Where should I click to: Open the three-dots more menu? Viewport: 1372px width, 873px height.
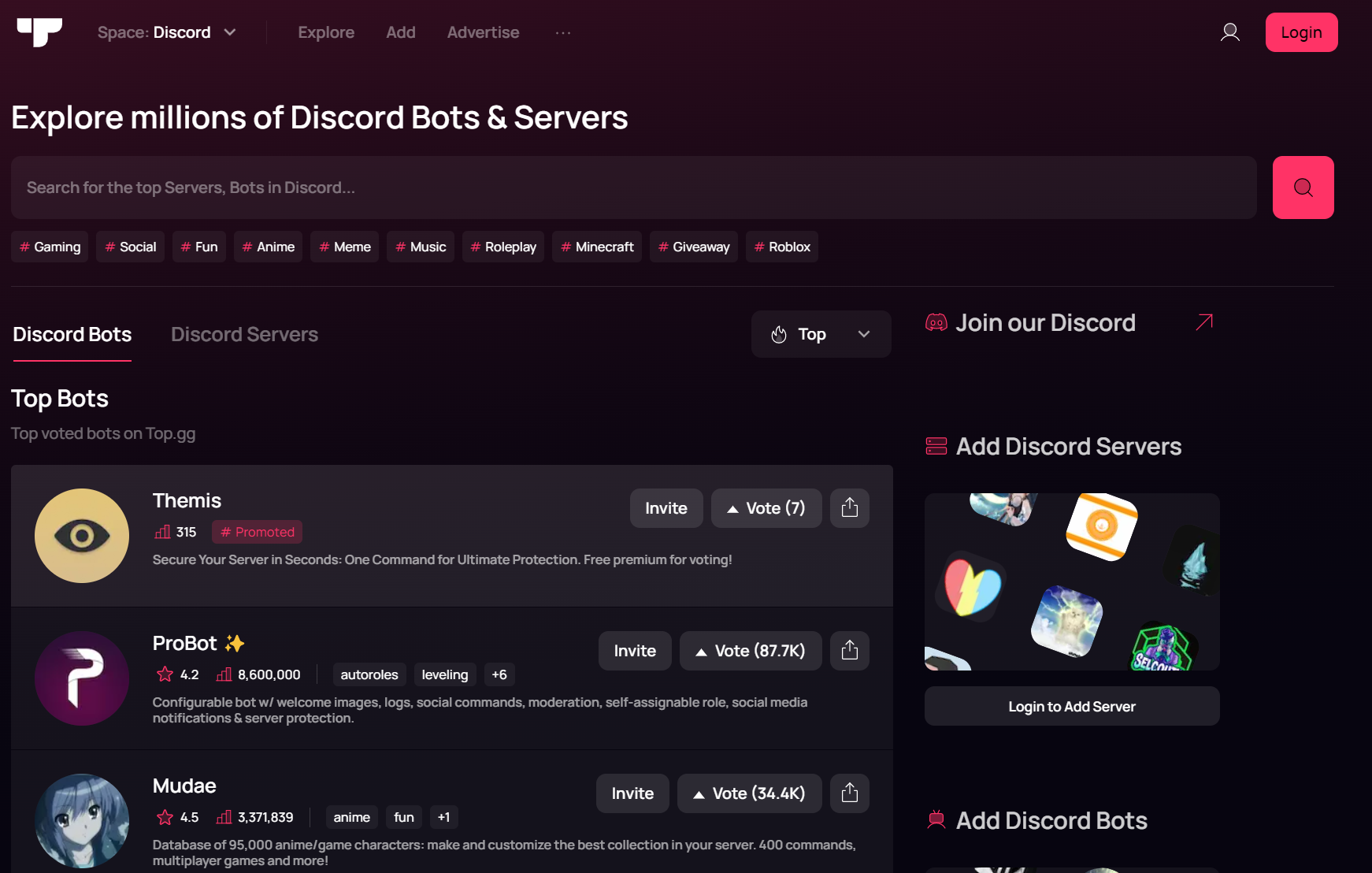[x=562, y=32]
